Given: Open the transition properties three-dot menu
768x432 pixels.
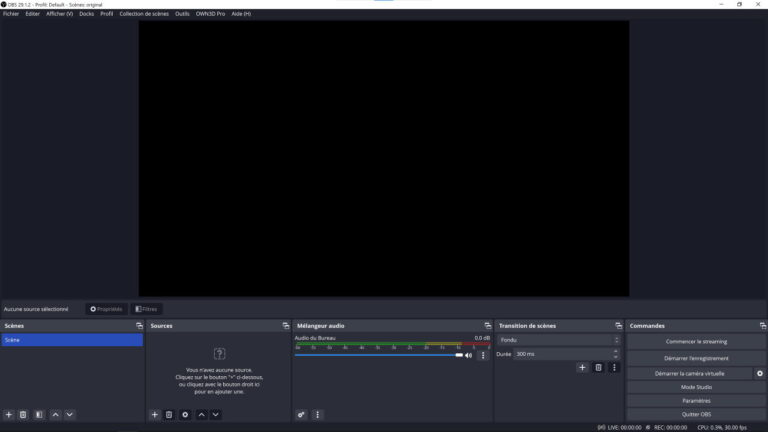Looking at the screenshot, I should click(614, 367).
